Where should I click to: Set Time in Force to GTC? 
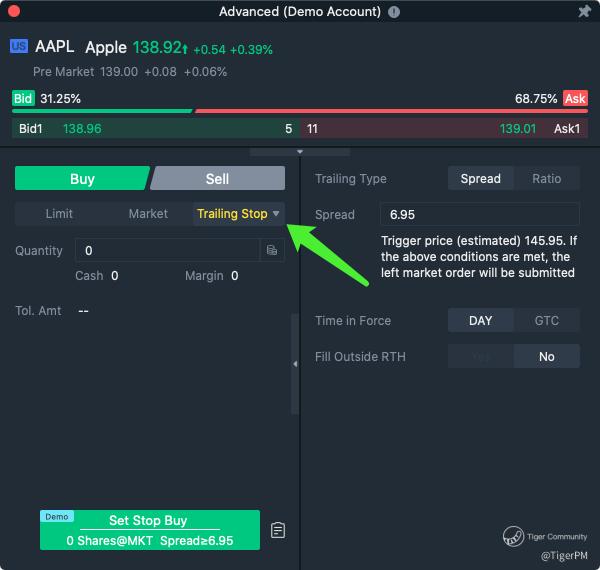[x=546, y=320]
